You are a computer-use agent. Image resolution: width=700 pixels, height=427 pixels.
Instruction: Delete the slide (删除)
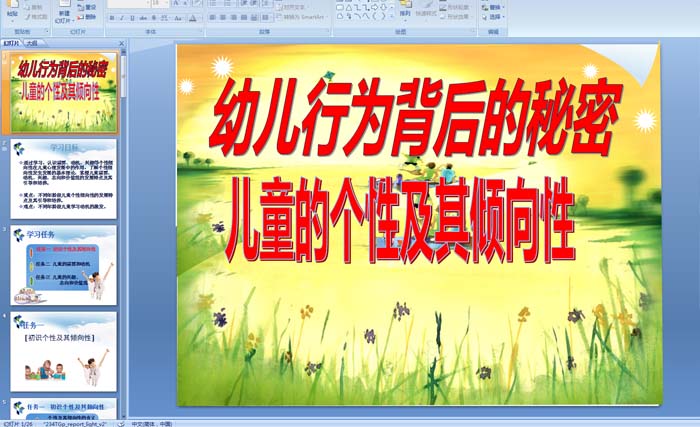tap(87, 17)
